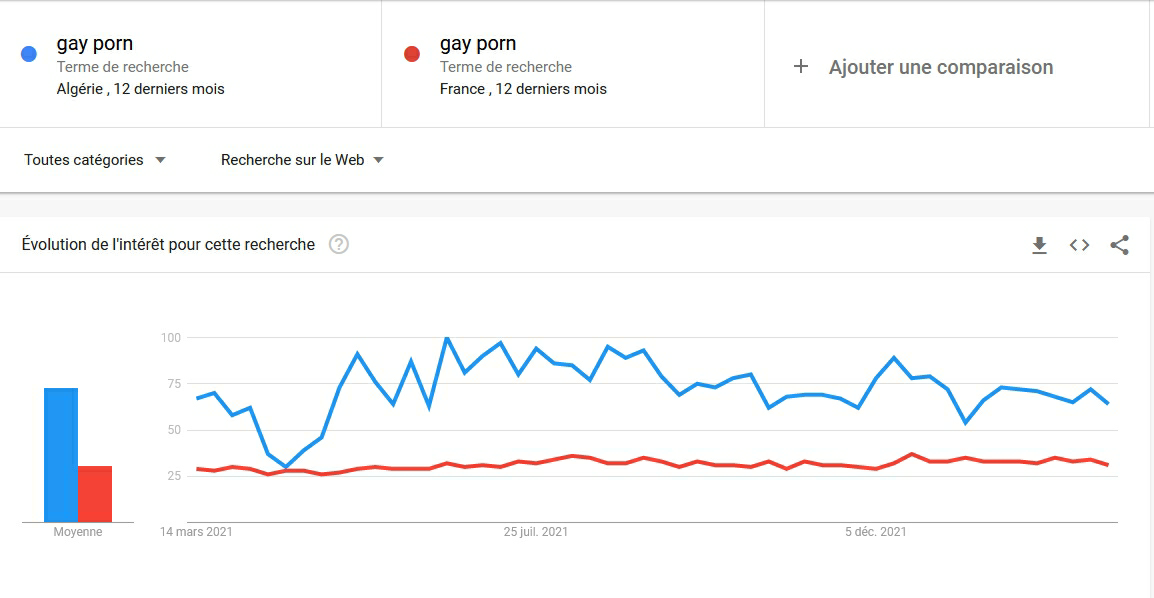1154x598 pixels.
Task: Click the 5 déc. 2021 axis label
Action: click(876, 532)
